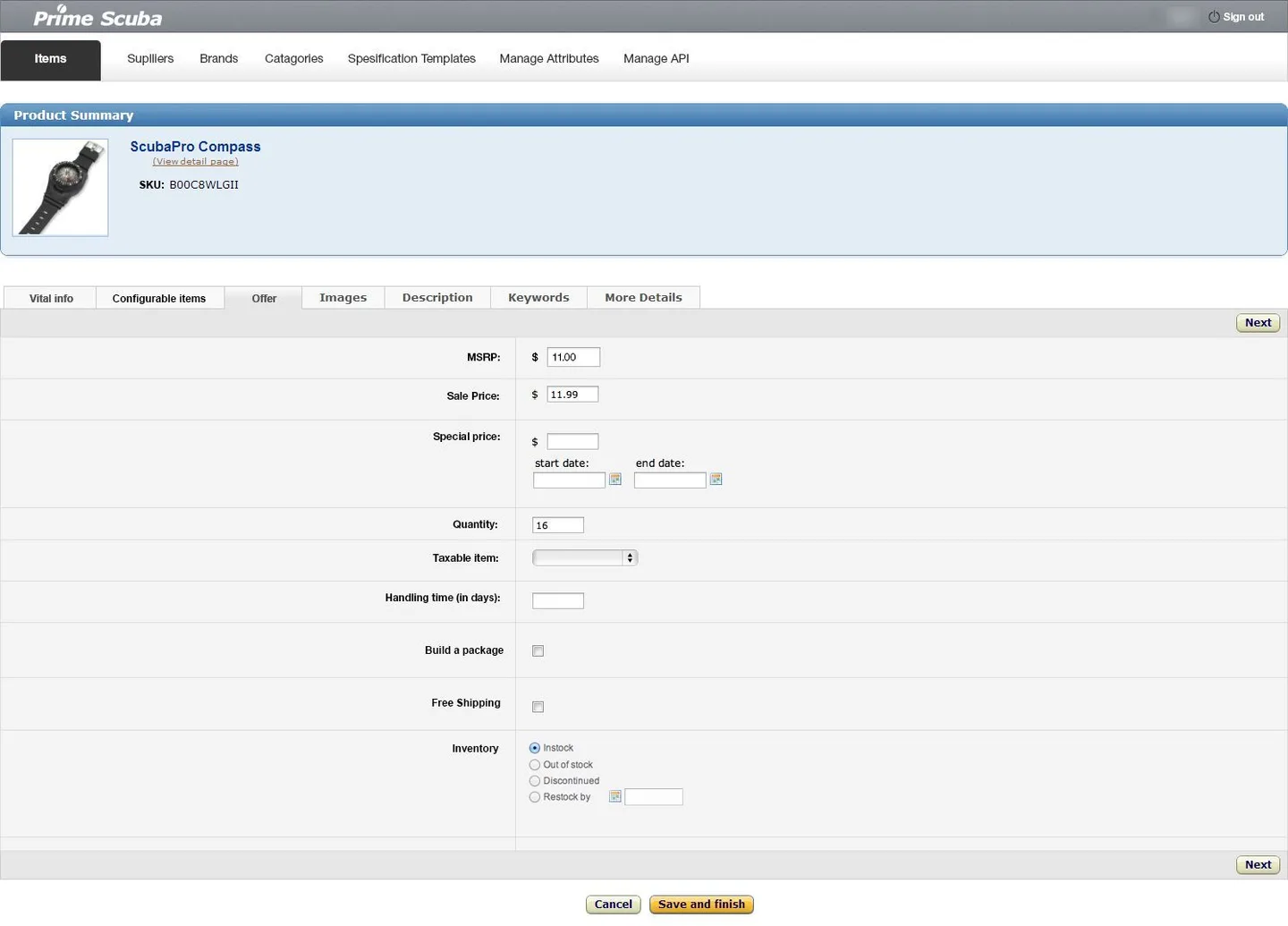This screenshot has height=926, width=1288.
Task: Open the Description tab
Action: (x=437, y=297)
